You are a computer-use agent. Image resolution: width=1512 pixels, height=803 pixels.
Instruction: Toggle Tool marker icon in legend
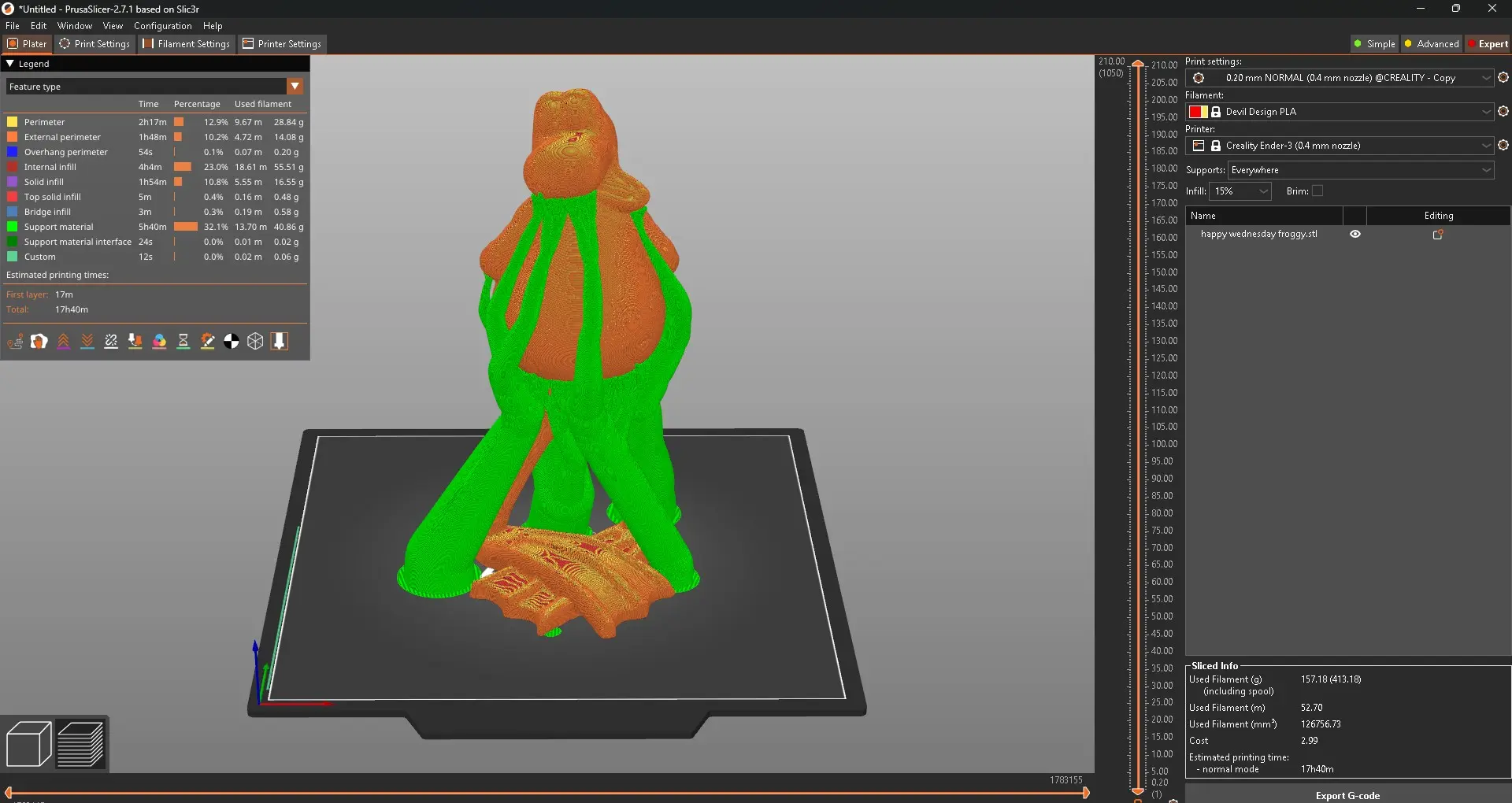[280, 342]
